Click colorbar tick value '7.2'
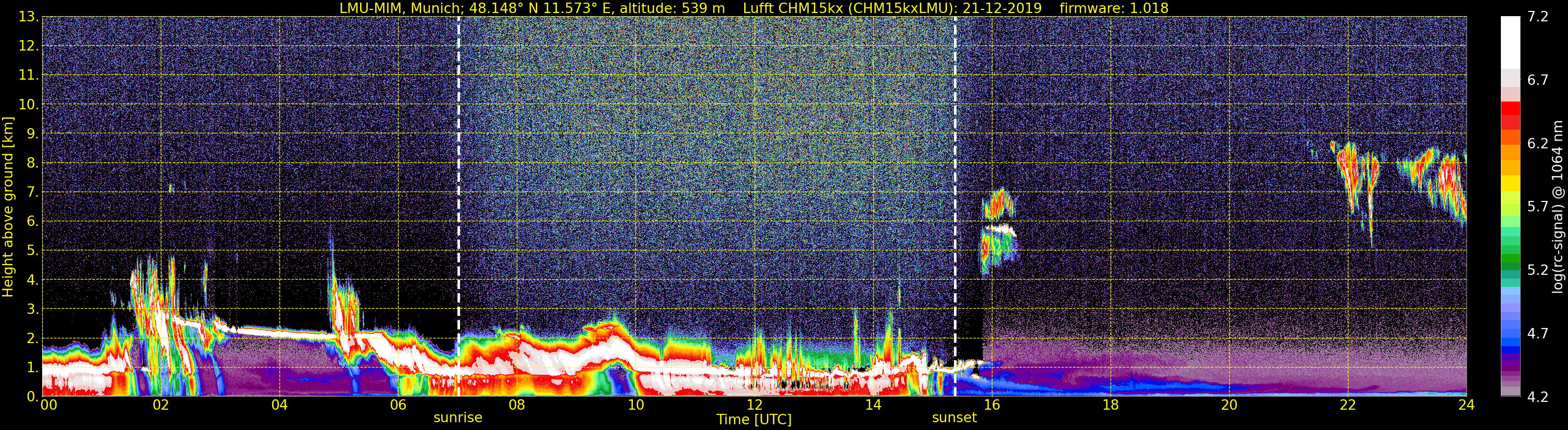Viewport: 1568px width, 430px height. pyautogui.click(x=1538, y=17)
